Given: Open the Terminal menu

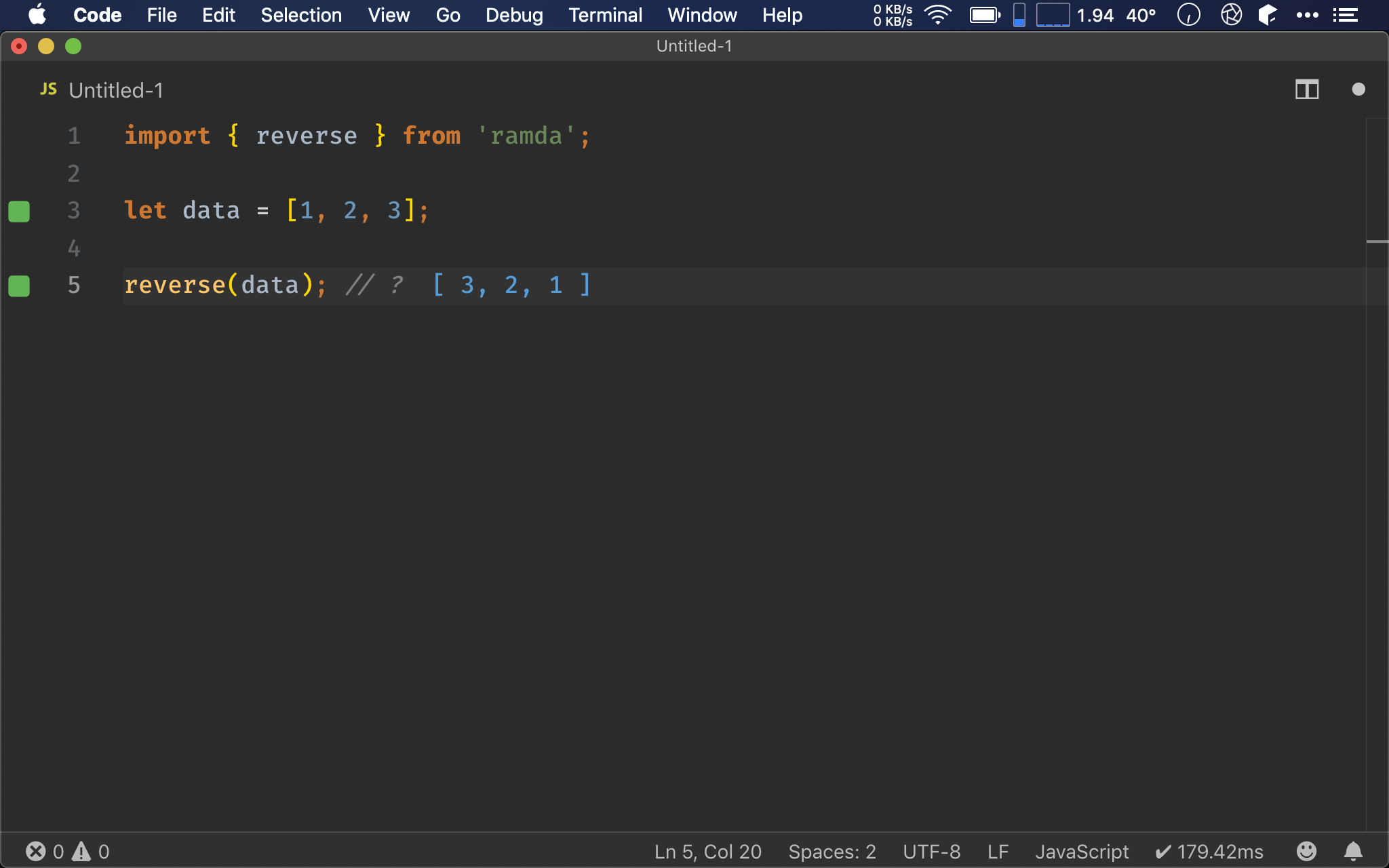Looking at the screenshot, I should pyautogui.click(x=605, y=15).
